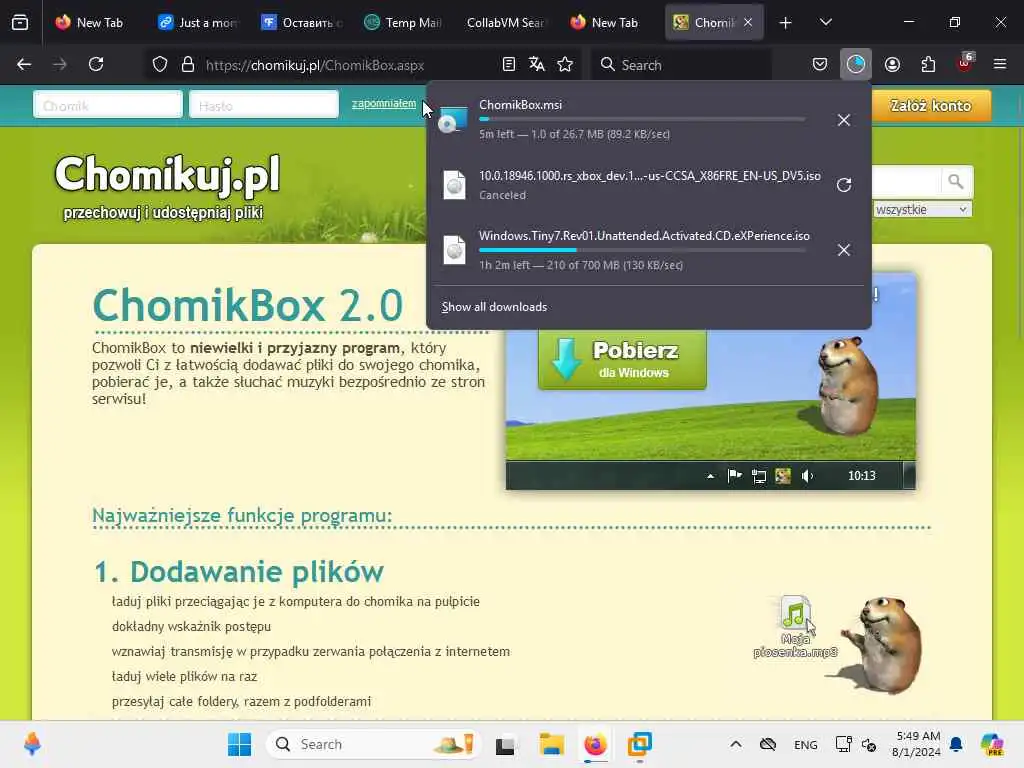Viewport: 1024px width, 768px height.
Task: Open the translate page icon
Action: point(537,65)
